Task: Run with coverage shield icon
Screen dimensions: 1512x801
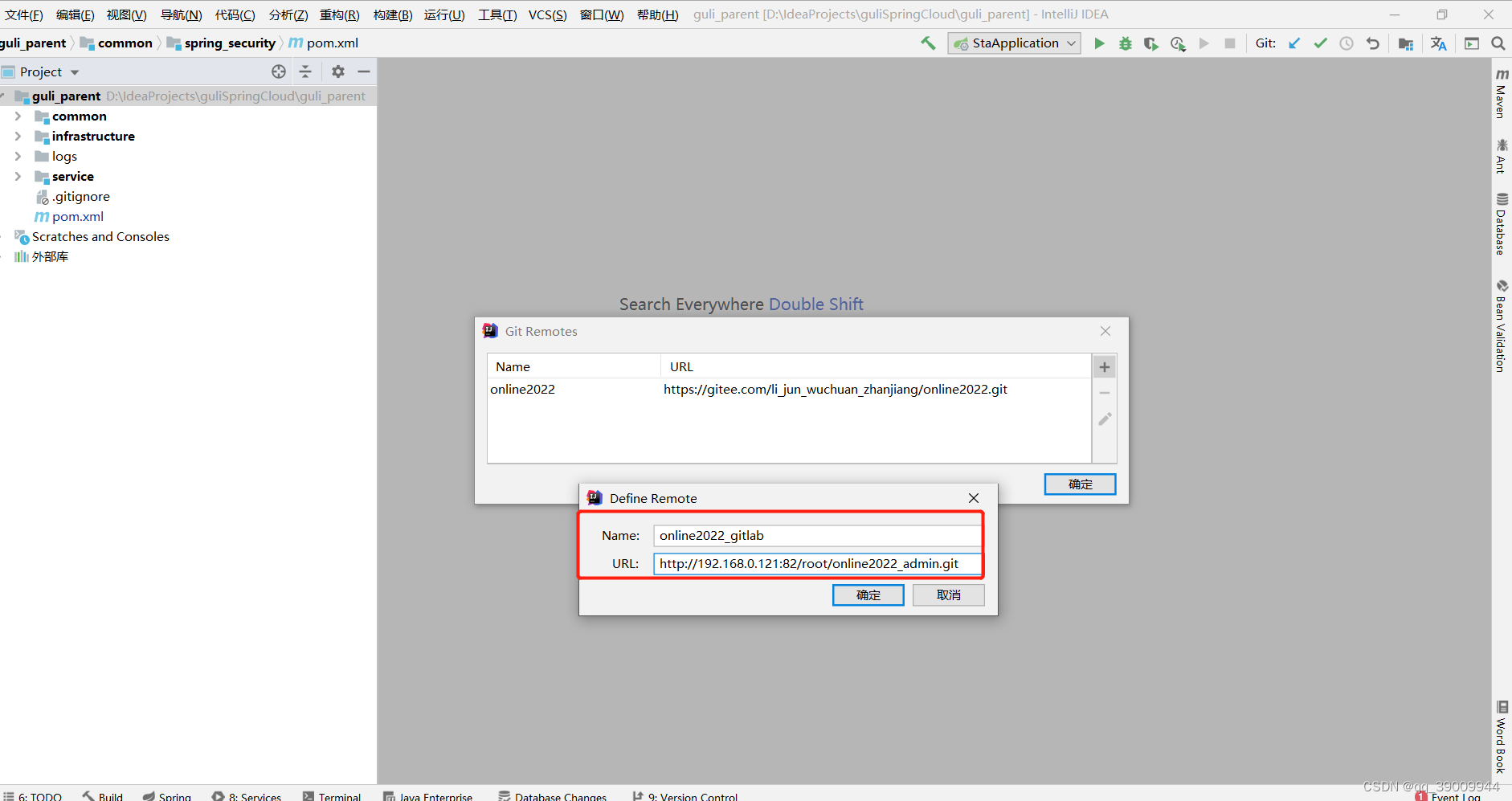Action: pyautogui.click(x=1151, y=43)
